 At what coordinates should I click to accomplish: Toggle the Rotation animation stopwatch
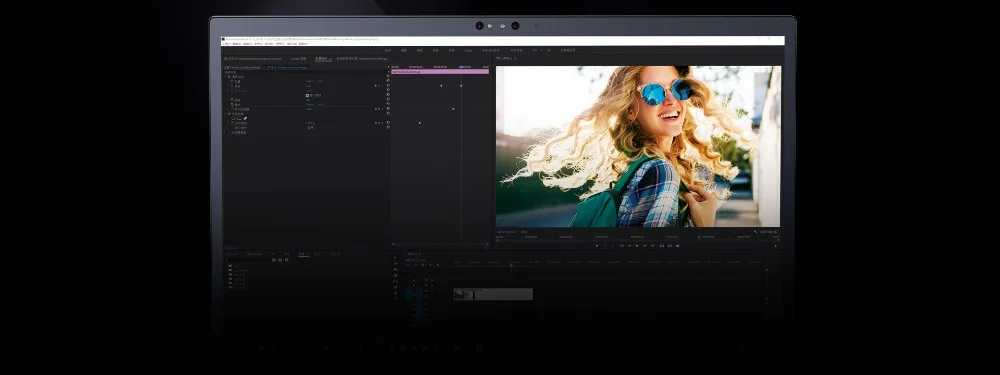(232, 100)
